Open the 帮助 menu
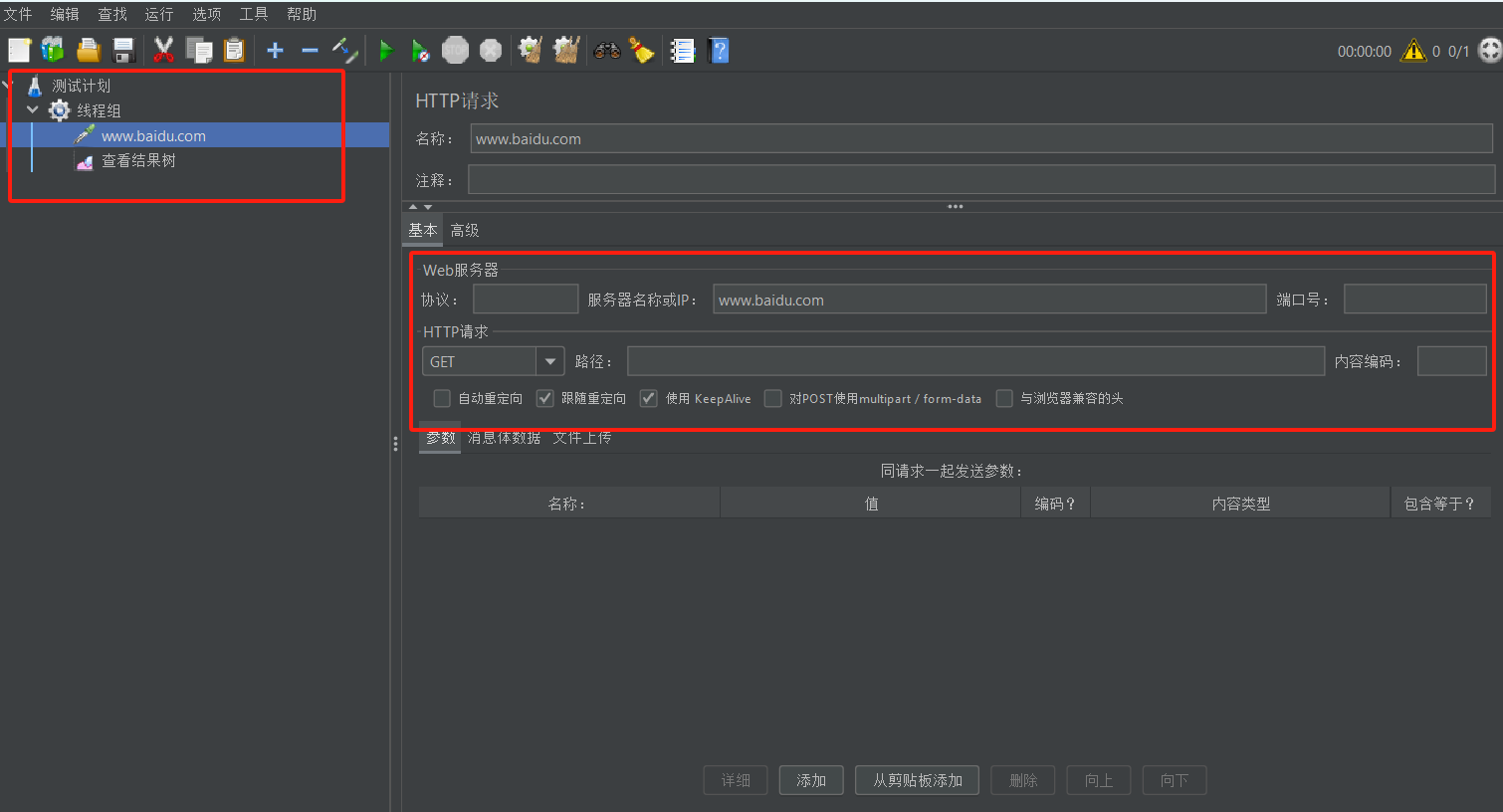1503x812 pixels. click(302, 14)
